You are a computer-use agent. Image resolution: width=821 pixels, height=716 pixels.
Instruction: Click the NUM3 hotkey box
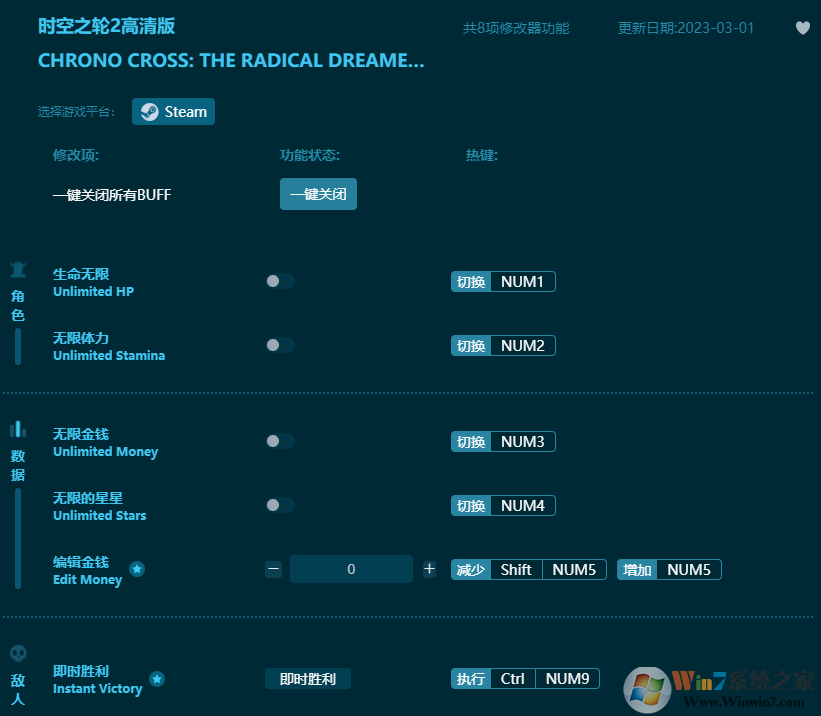click(x=503, y=442)
